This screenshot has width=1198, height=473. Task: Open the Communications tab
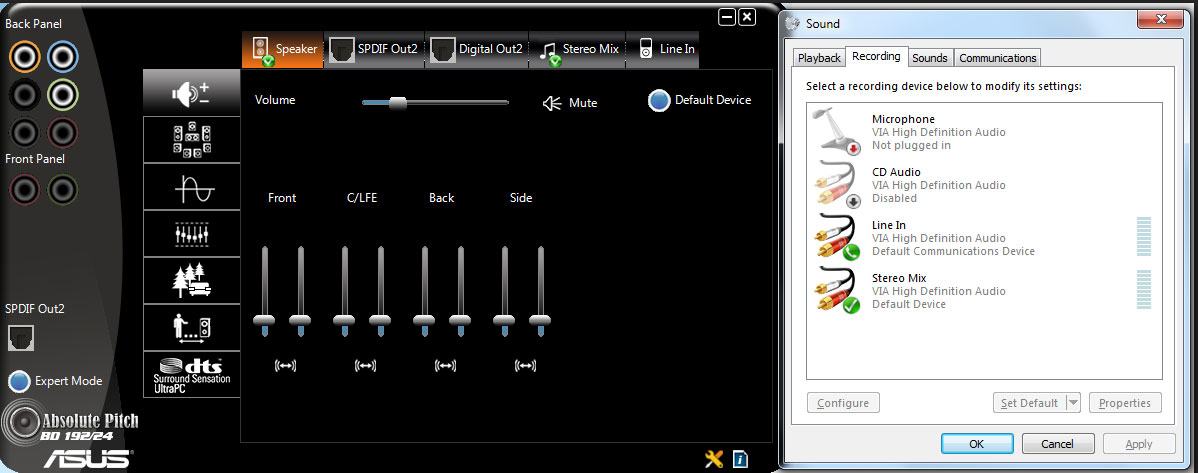[997, 57]
